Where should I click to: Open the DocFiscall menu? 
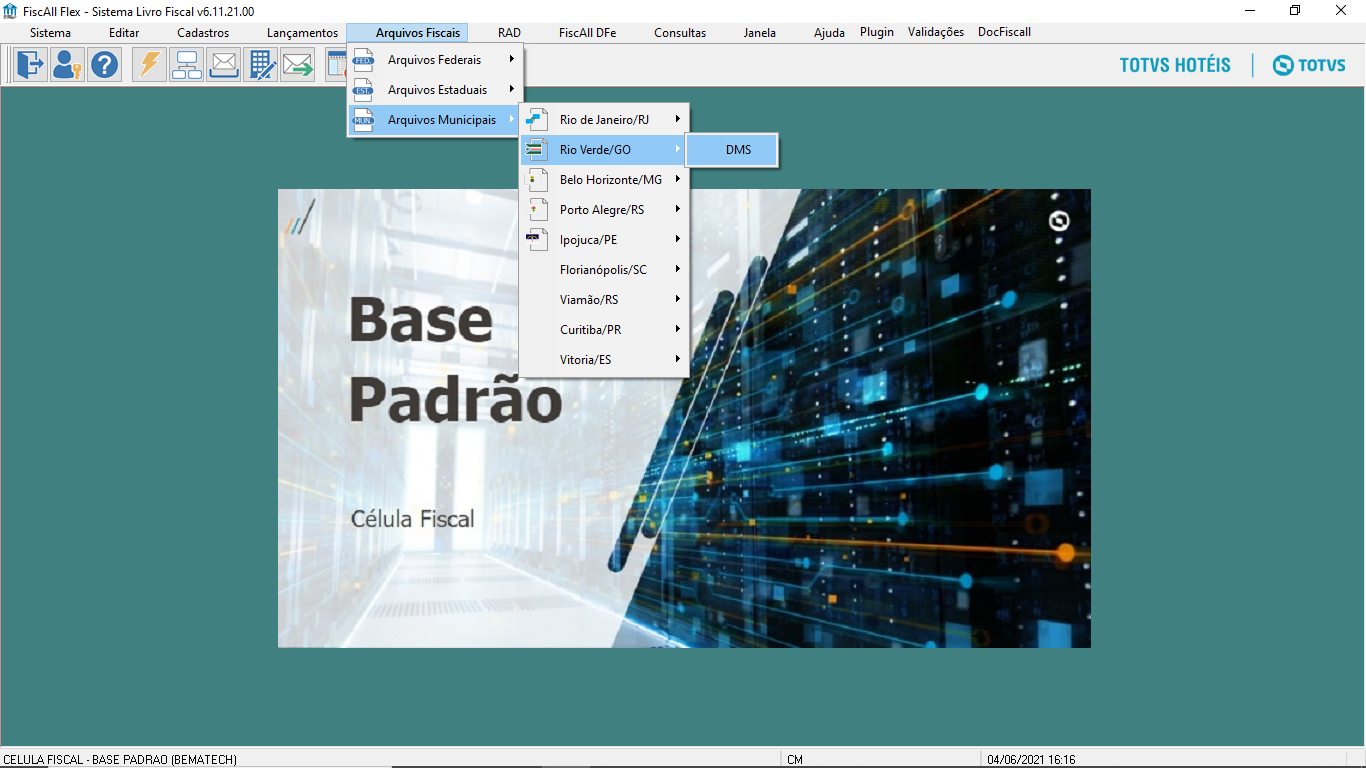[1004, 32]
